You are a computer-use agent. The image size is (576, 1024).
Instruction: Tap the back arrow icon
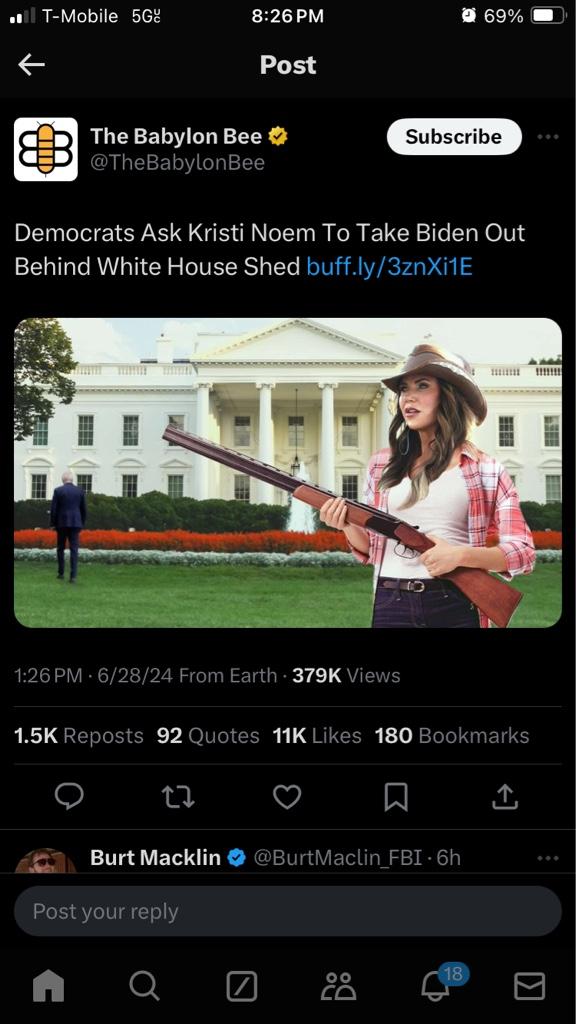[31, 65]
